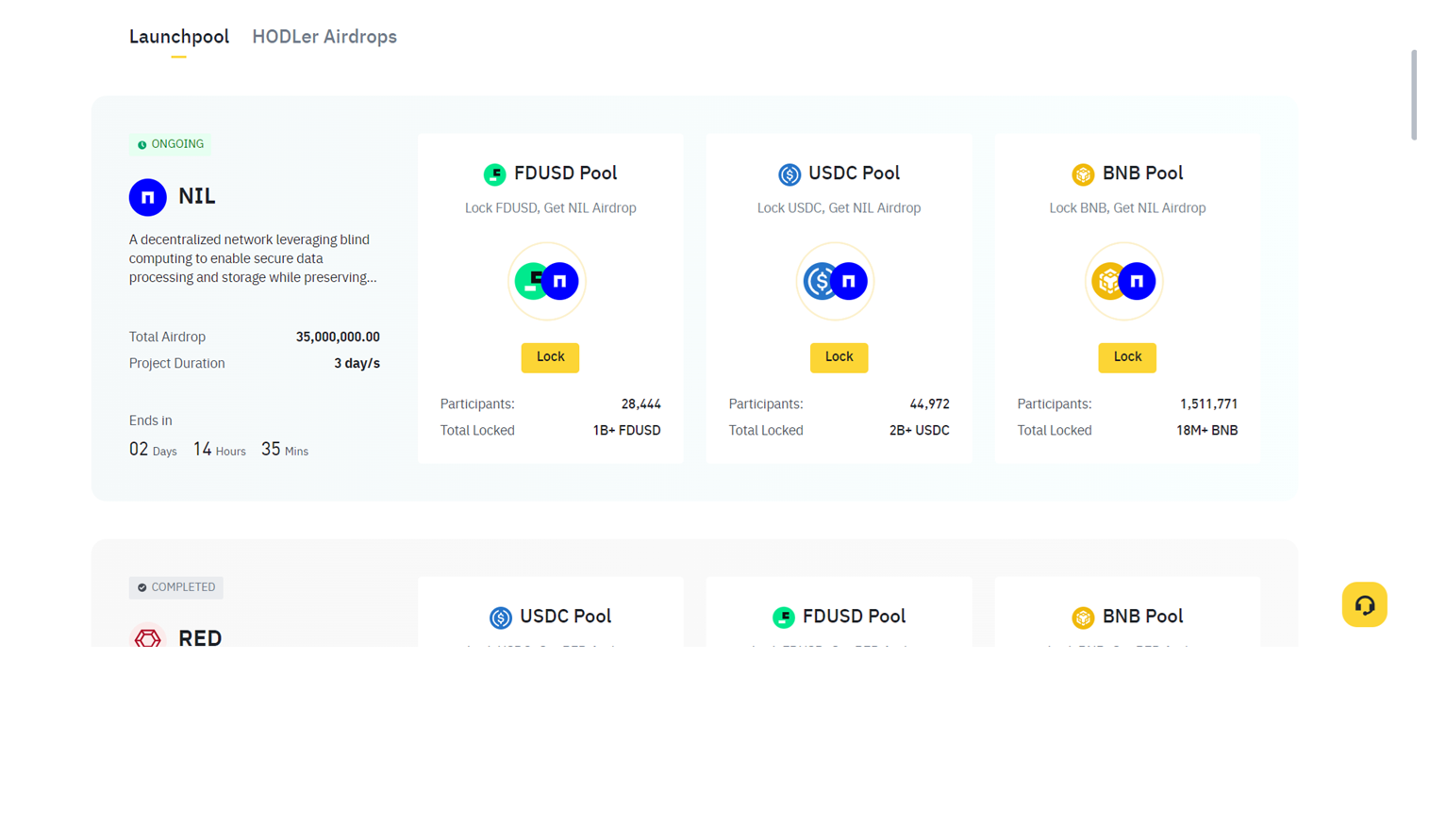
Task: Click the COMPLETED status badge
Action: coord(176,588)
